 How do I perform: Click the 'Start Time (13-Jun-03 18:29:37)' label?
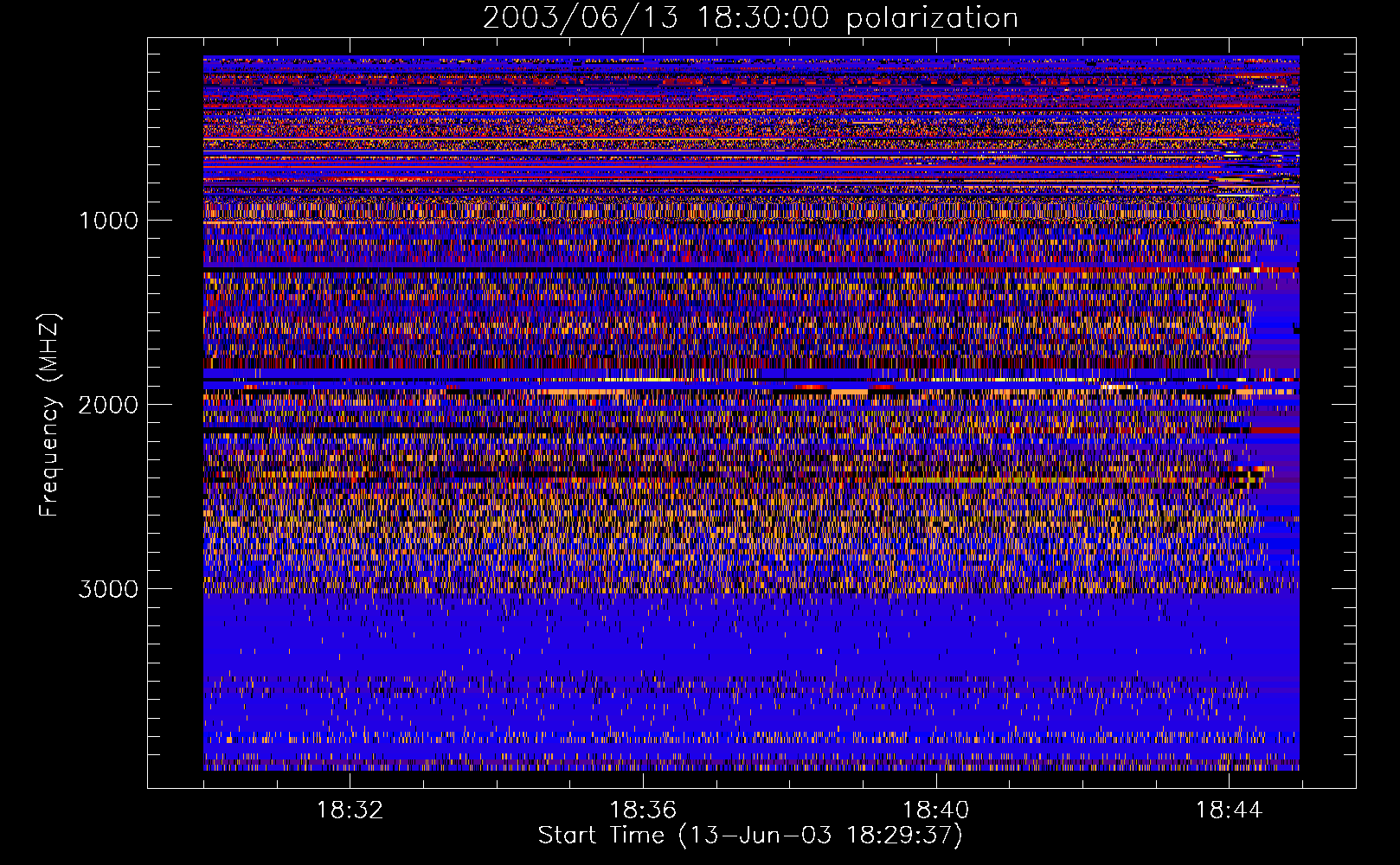tap(750, 836)
